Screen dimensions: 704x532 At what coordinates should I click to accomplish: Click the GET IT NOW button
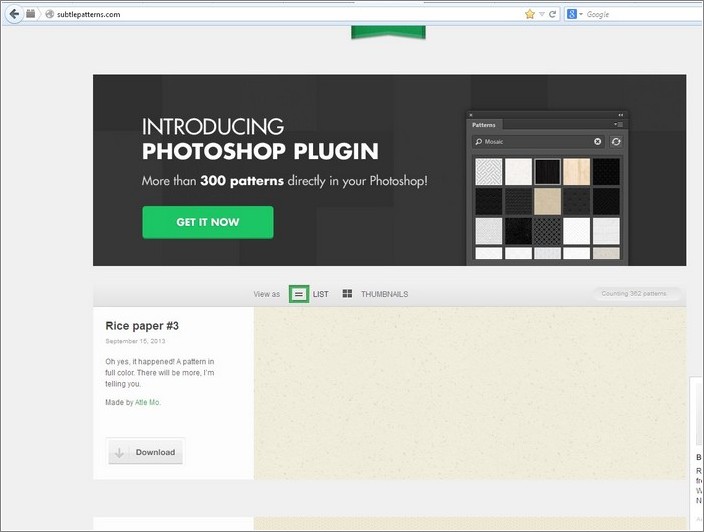click(208, 222)
